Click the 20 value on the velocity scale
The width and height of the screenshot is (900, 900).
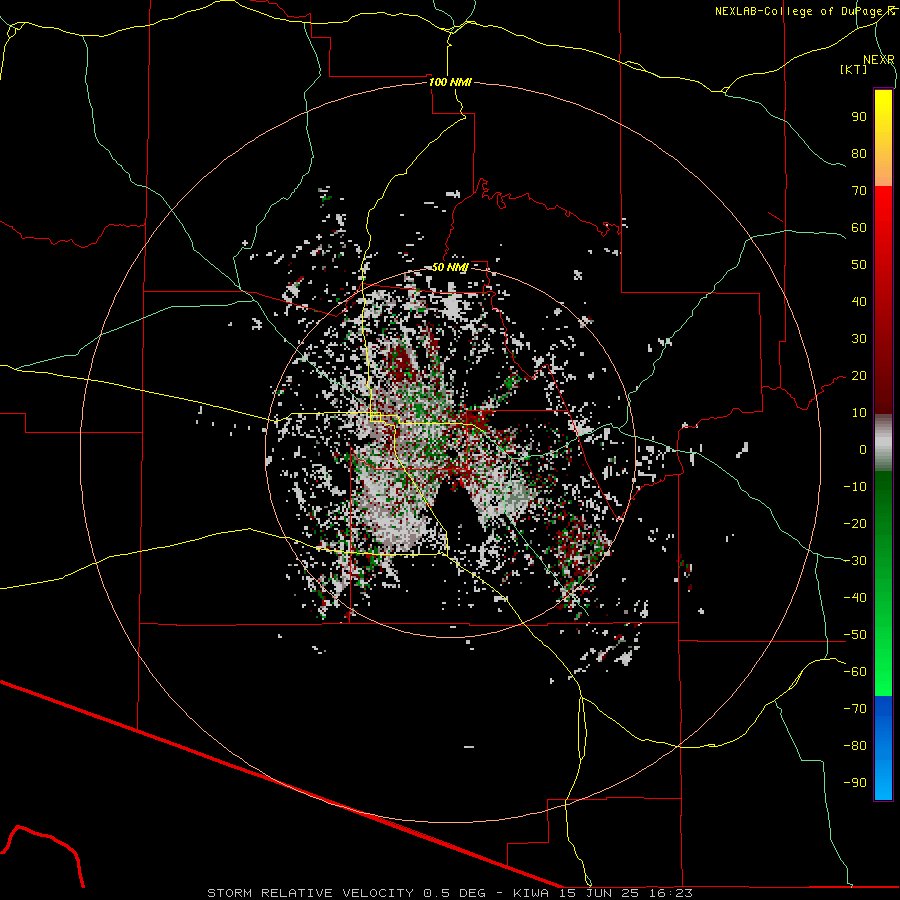(859, 376)
